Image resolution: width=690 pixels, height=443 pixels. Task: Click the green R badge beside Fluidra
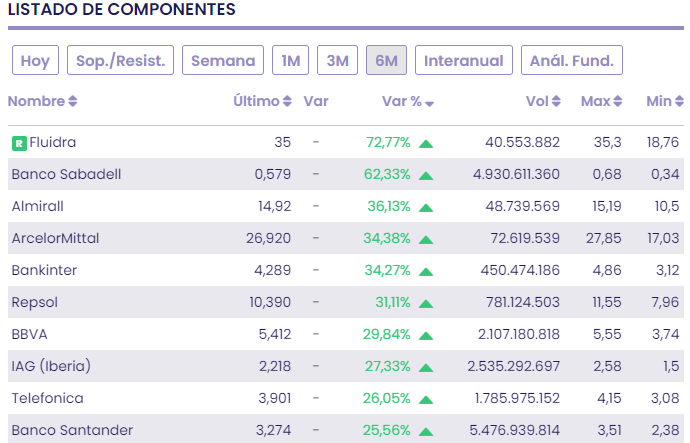(x=19, y=143)
